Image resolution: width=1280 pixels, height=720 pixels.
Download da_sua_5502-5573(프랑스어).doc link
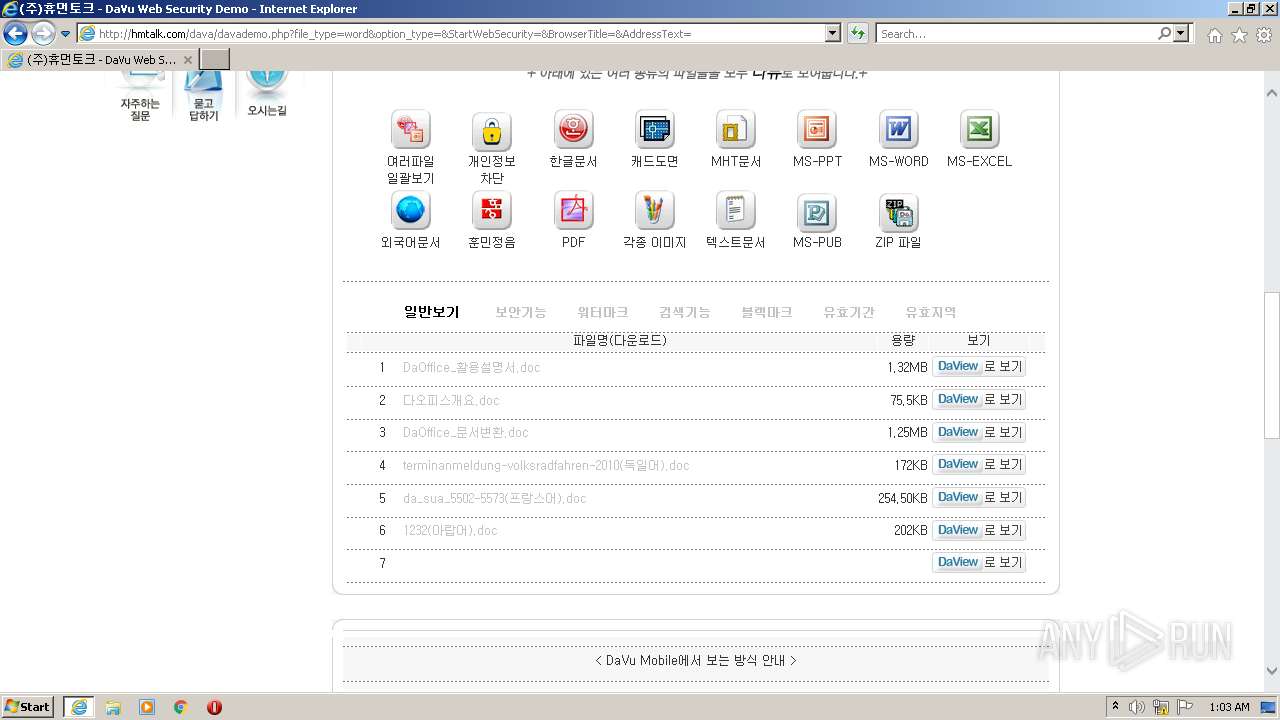[x=494, y=498]
